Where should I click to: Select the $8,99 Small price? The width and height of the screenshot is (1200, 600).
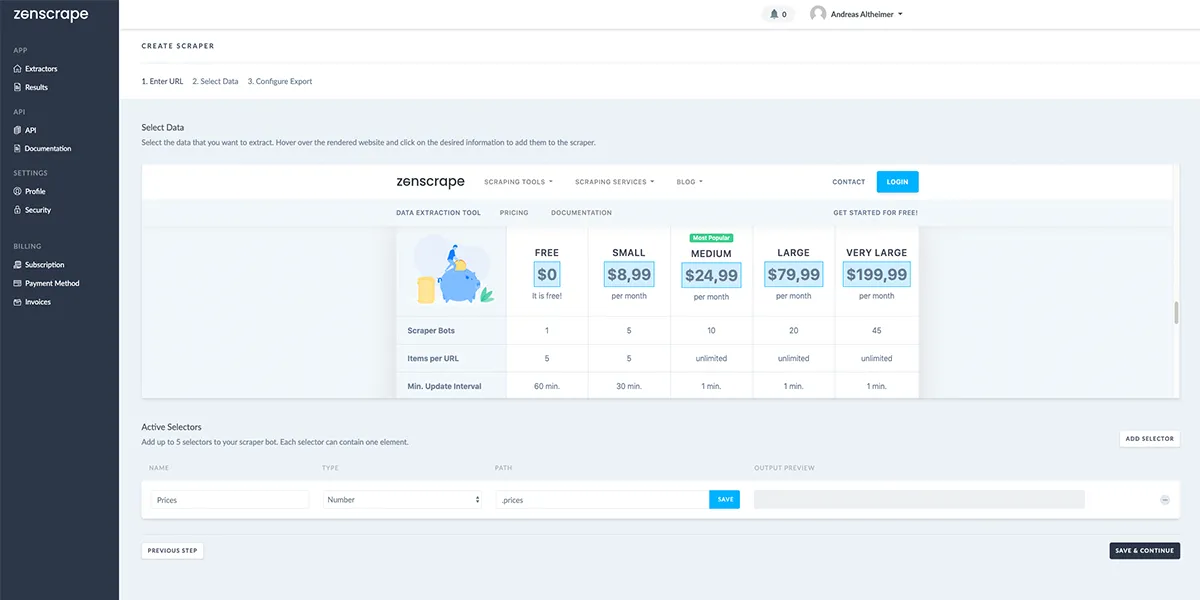[628, 275]
